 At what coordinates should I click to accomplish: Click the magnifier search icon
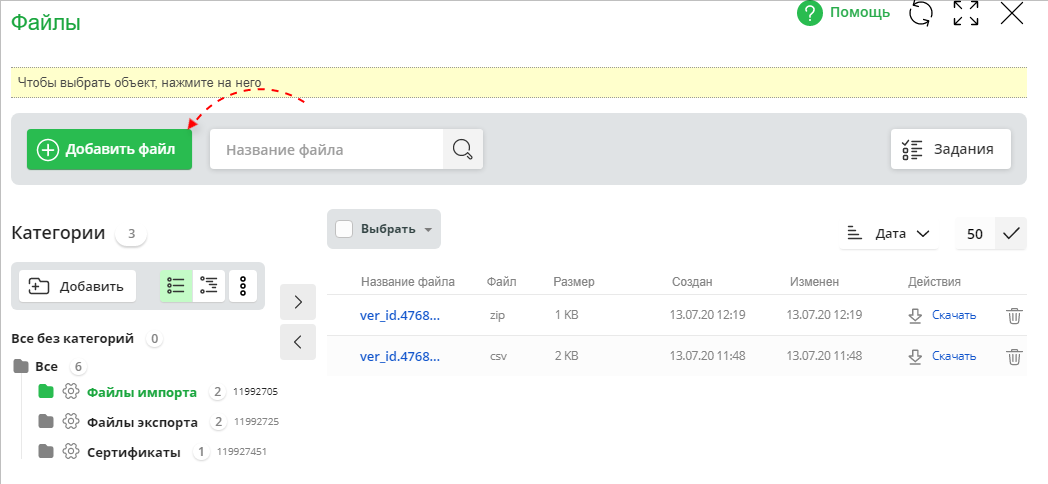pos(462,149)
